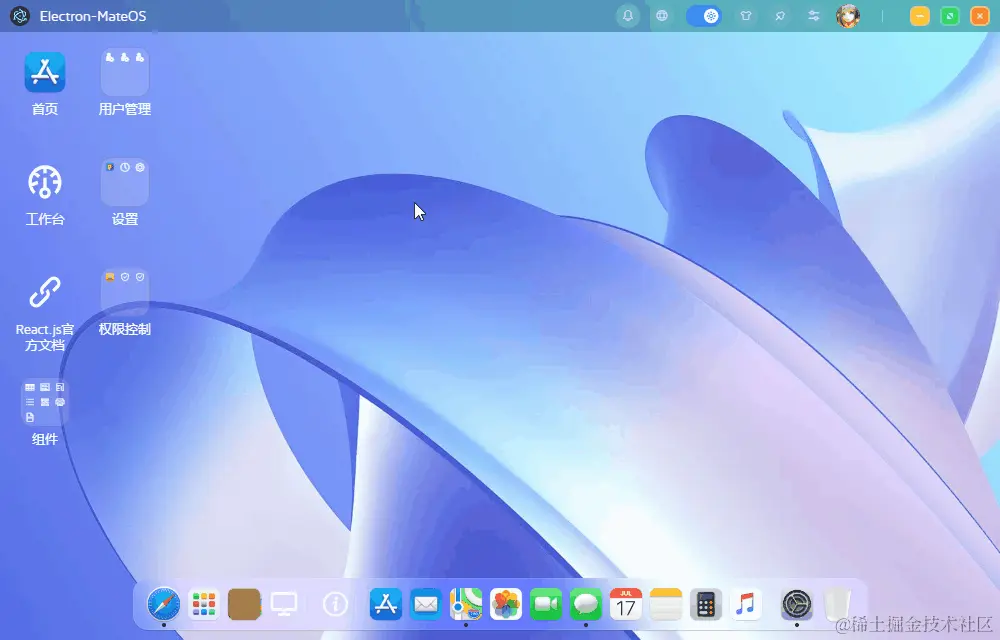Image resolution: width=1000 pixels, height=640 pixels.
Task: Click the pin icon in the top bar
Action: coord(780,16)
